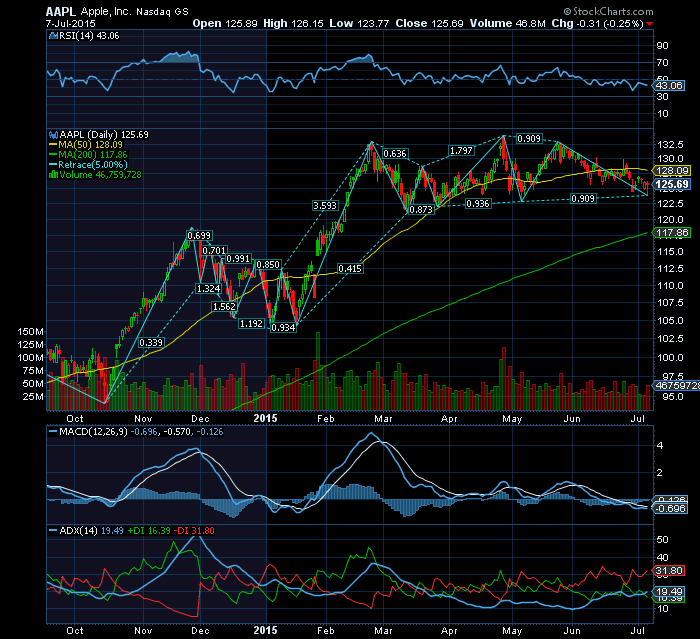Click the +DI 16.39 legend value
Viewport: 700px width, 639px height.
click(149, 530)
